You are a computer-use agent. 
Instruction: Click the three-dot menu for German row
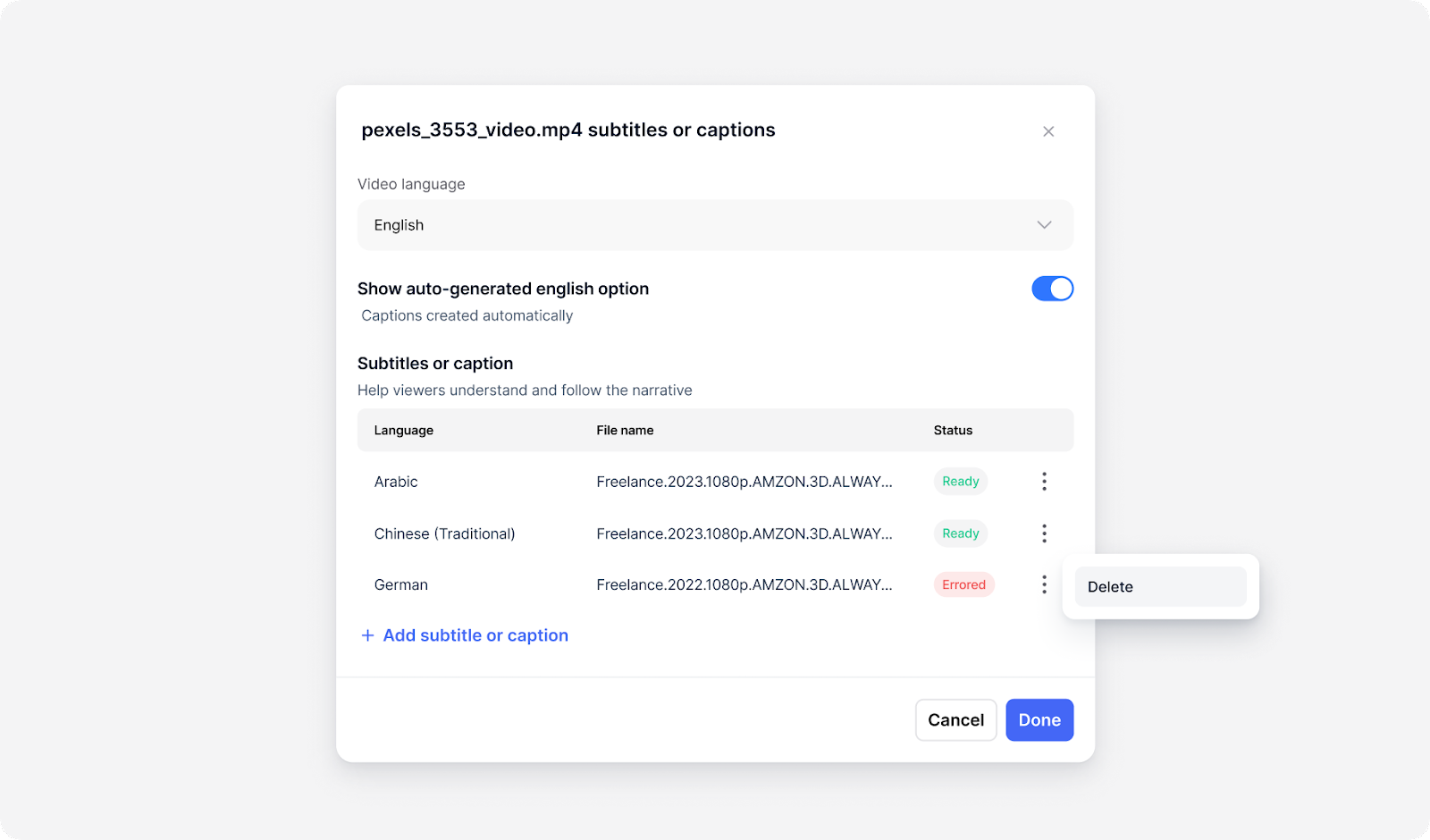pos(1044,584)
